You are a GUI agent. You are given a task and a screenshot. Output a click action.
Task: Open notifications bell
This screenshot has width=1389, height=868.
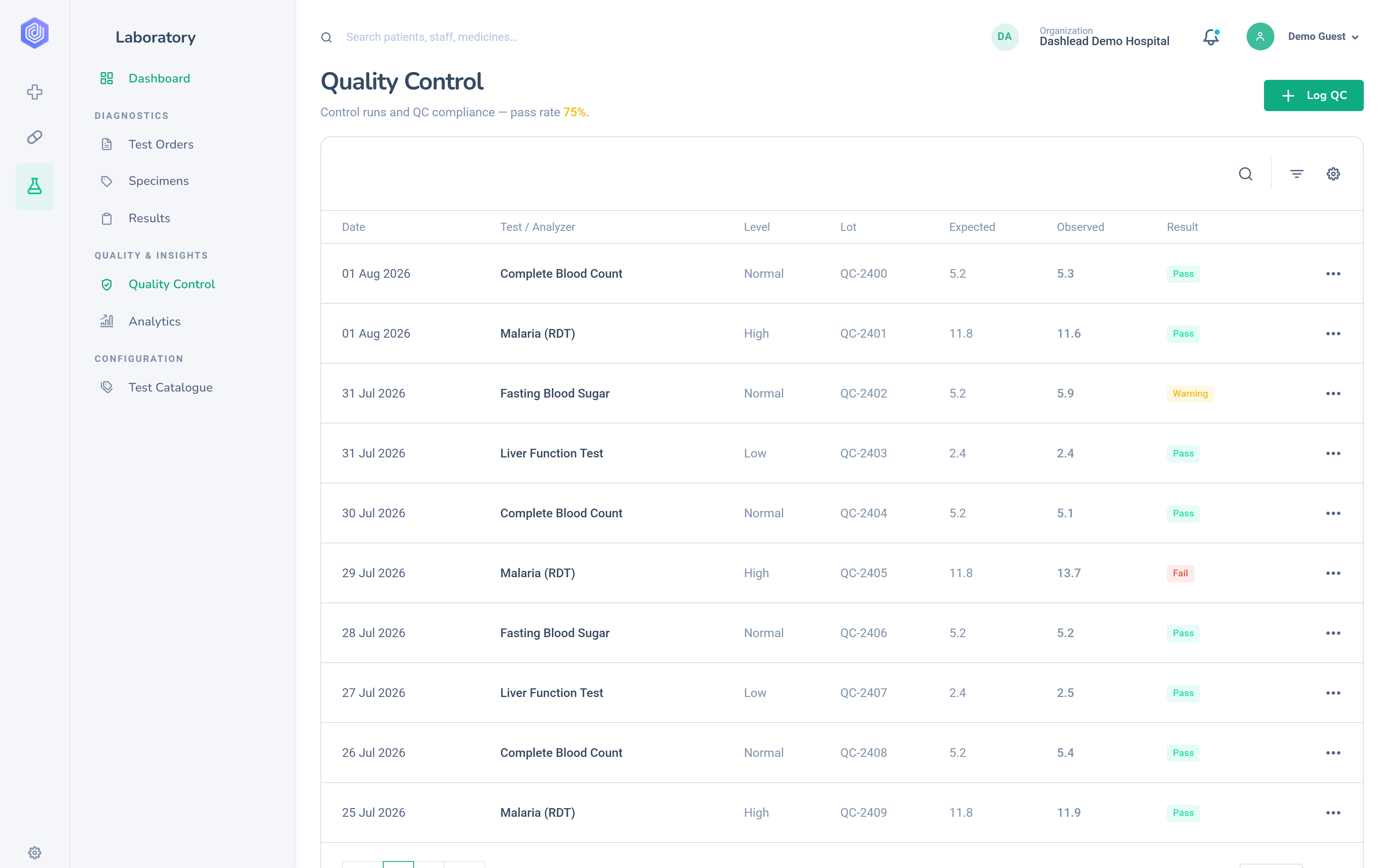(x=1211, y=37)
